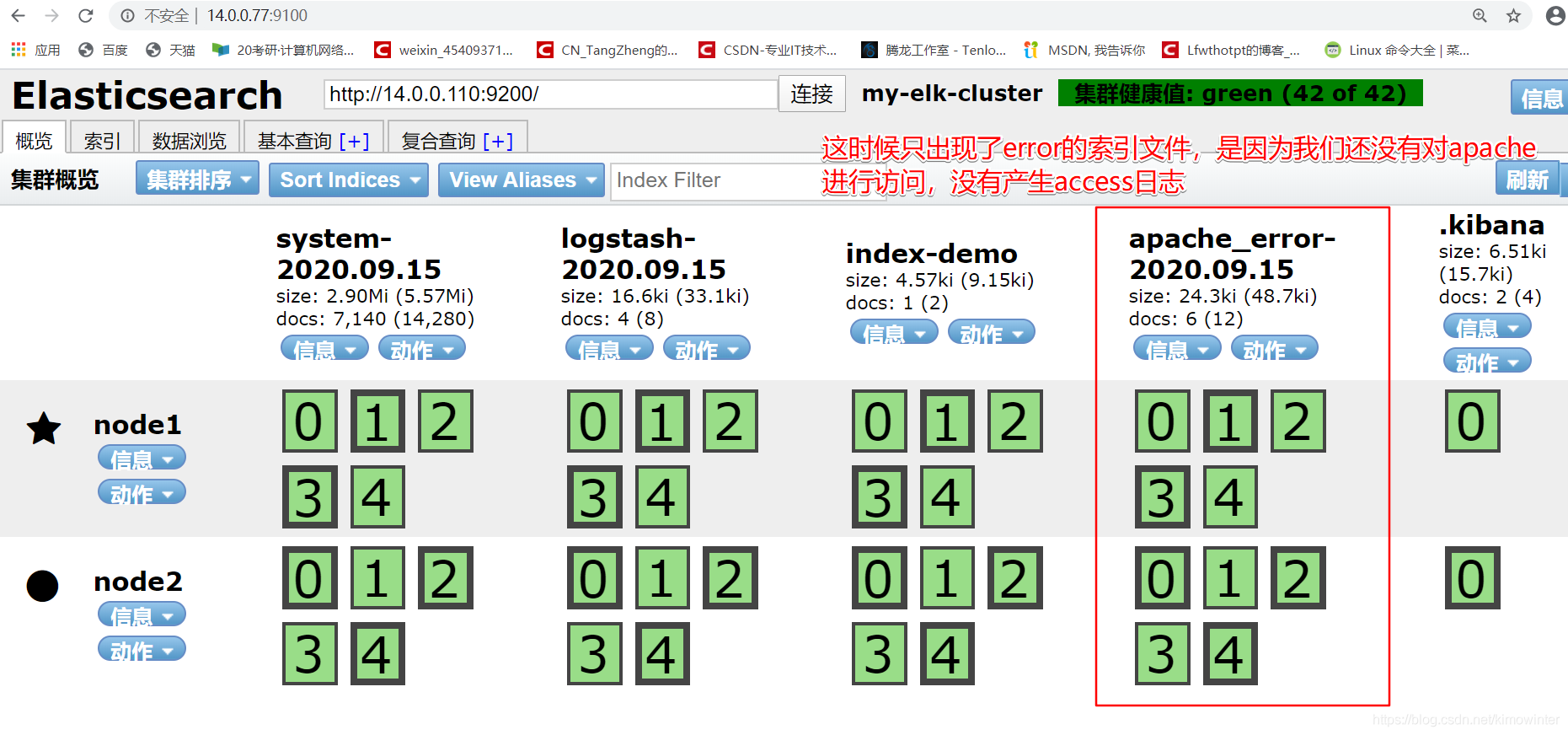Expand 信息 dropdown for apache_error-2020.09.15
This screenshot has height=735, width=1568.
pos(1177,348)
